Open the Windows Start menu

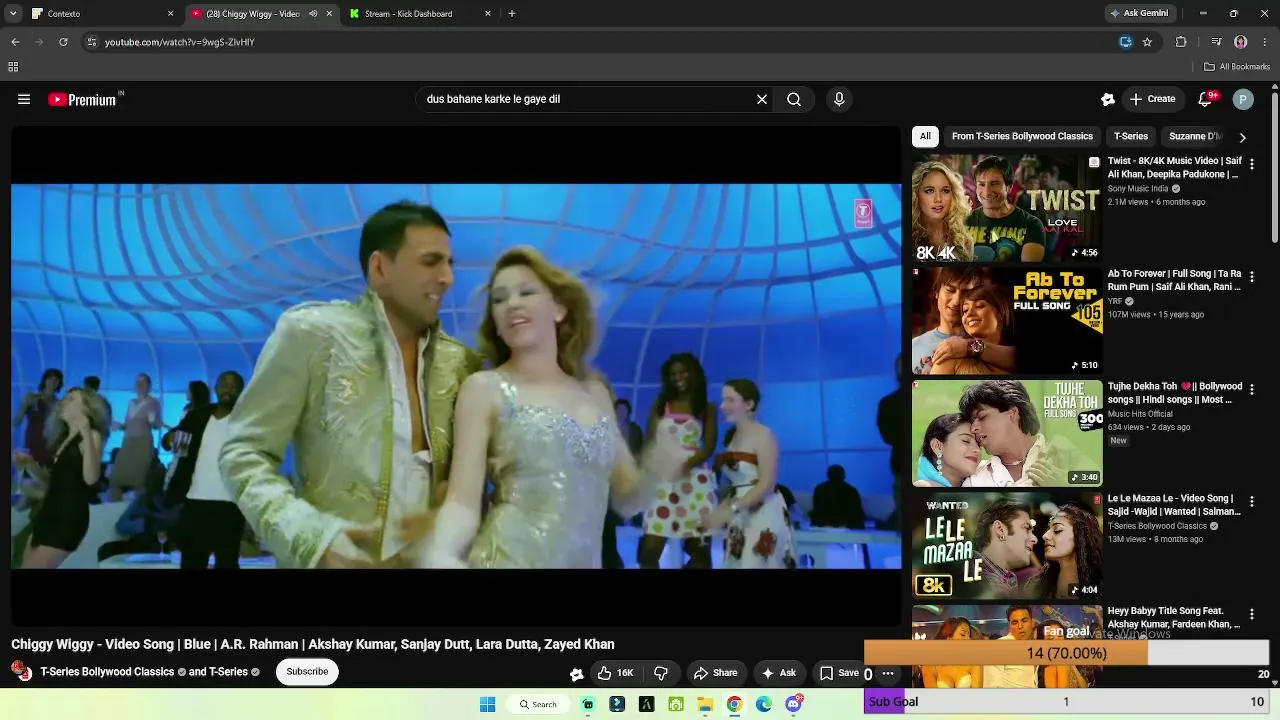click(487, 704)
